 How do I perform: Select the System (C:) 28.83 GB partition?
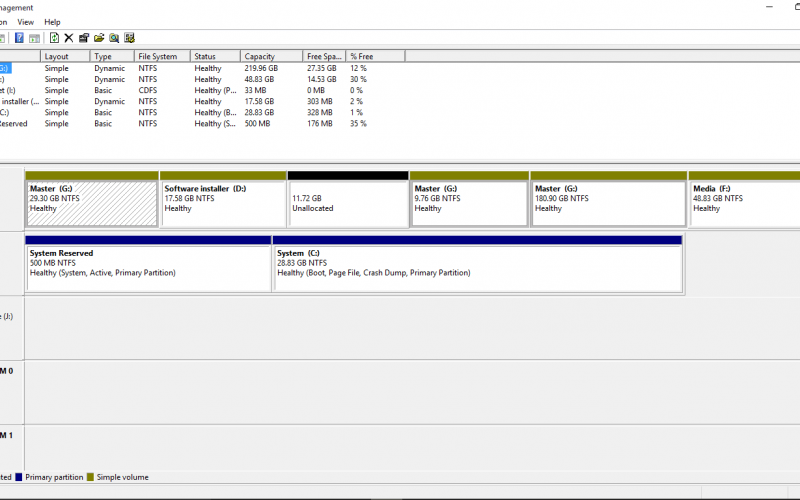pyautogui.click(x=478, y=268)
